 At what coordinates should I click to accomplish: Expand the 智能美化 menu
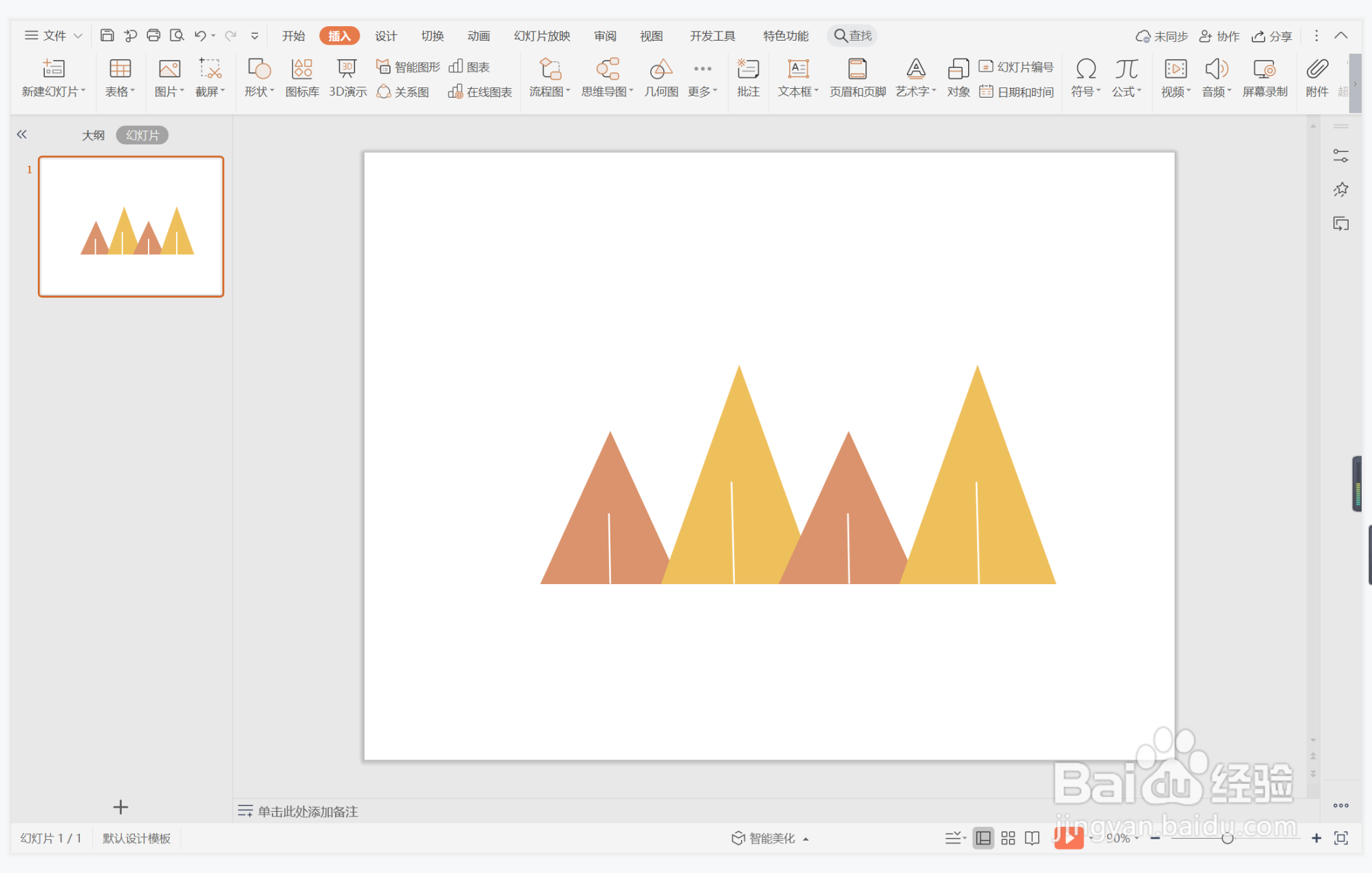point(769,838)
